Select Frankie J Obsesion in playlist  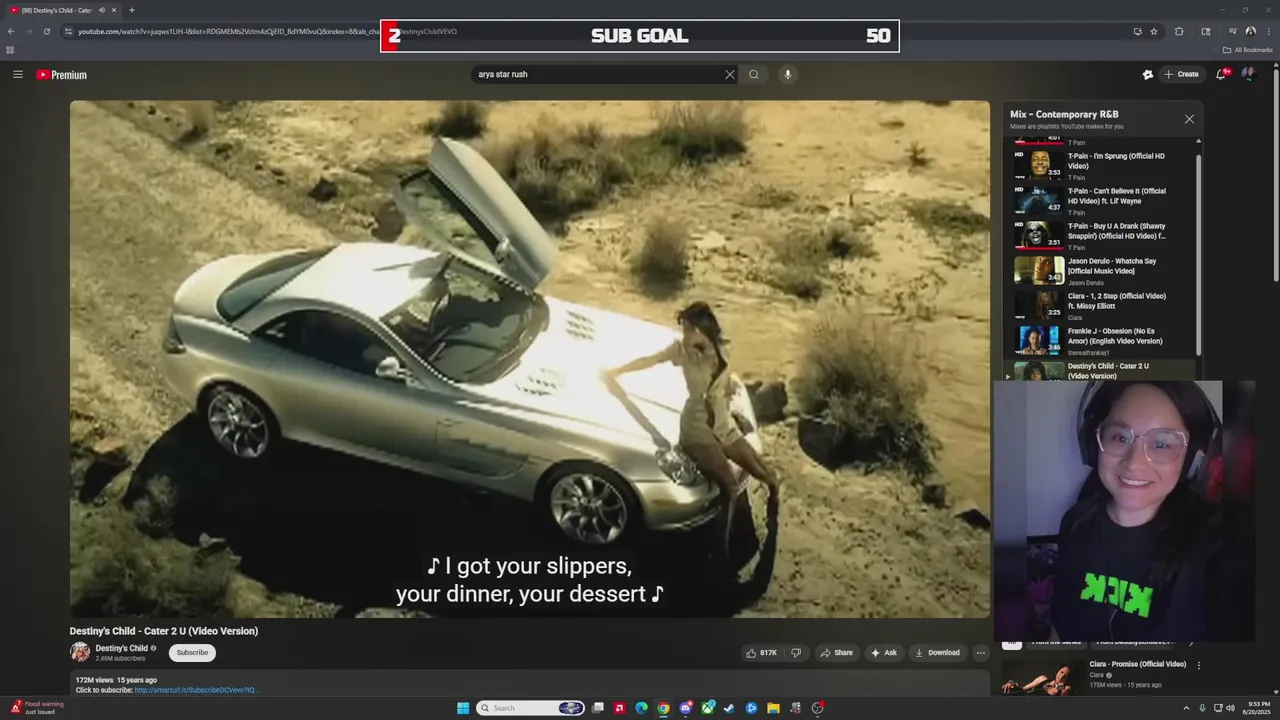tap(1100, 340)
